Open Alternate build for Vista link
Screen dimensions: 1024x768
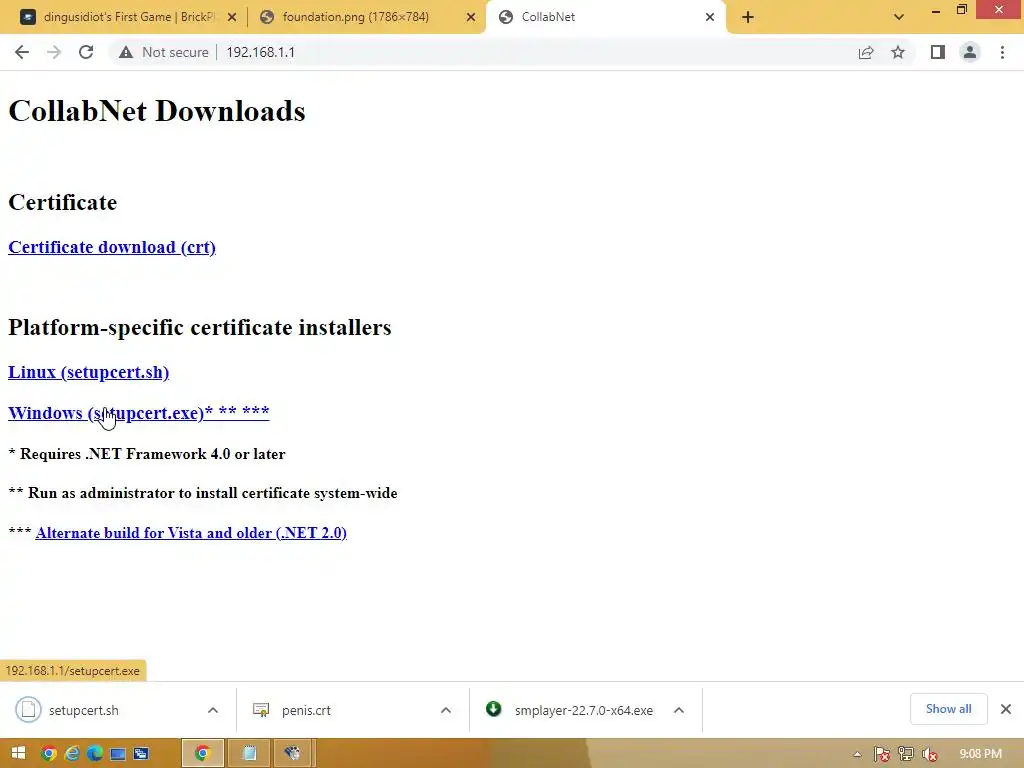point(191,533)
